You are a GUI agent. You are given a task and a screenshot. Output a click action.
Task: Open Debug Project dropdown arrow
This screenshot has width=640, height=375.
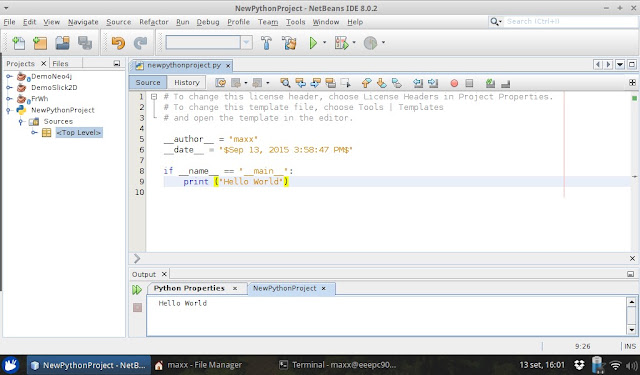point(354,42)
